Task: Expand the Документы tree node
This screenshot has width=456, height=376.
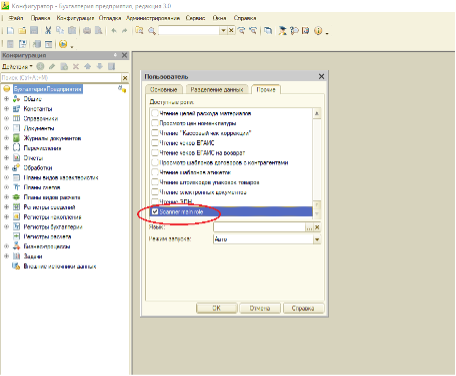Action: click(x=6, y=128)
